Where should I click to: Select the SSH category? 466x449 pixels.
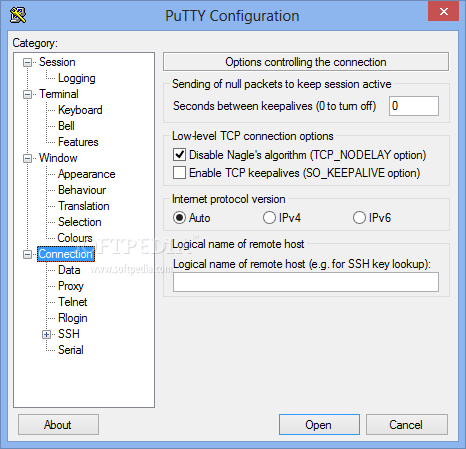click(x=69, y=334)
